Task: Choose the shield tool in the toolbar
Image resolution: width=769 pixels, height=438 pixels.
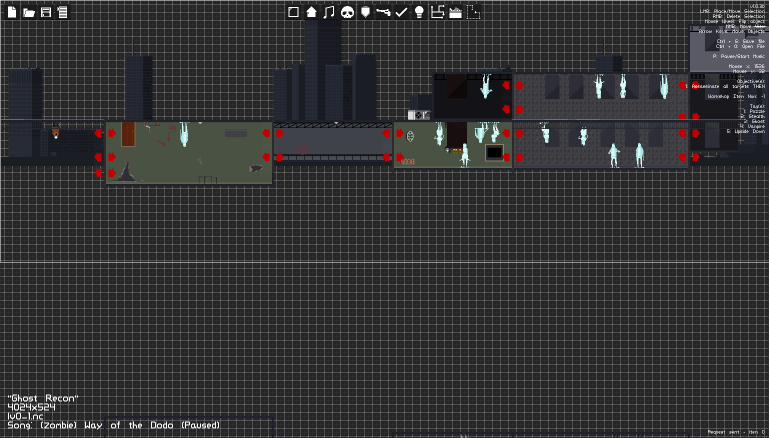Action: click(365, 12)
